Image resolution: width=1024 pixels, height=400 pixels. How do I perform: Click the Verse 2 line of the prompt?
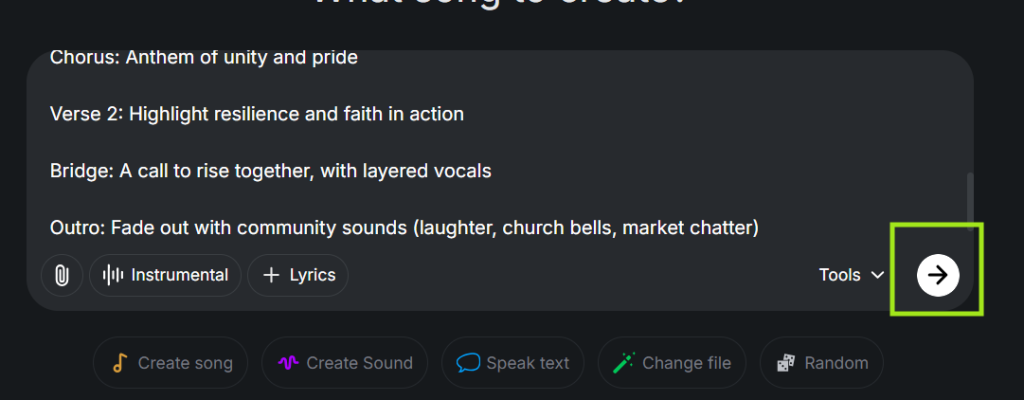[x=256, y=114]
